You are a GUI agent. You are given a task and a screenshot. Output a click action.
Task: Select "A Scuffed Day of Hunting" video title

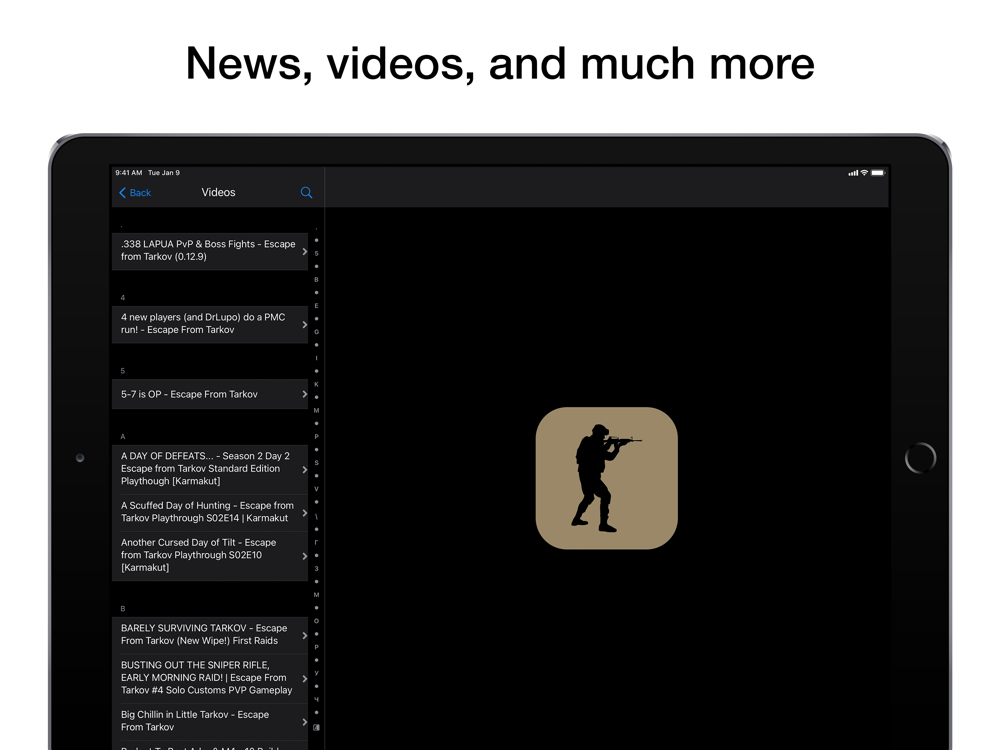pos(207,512)
